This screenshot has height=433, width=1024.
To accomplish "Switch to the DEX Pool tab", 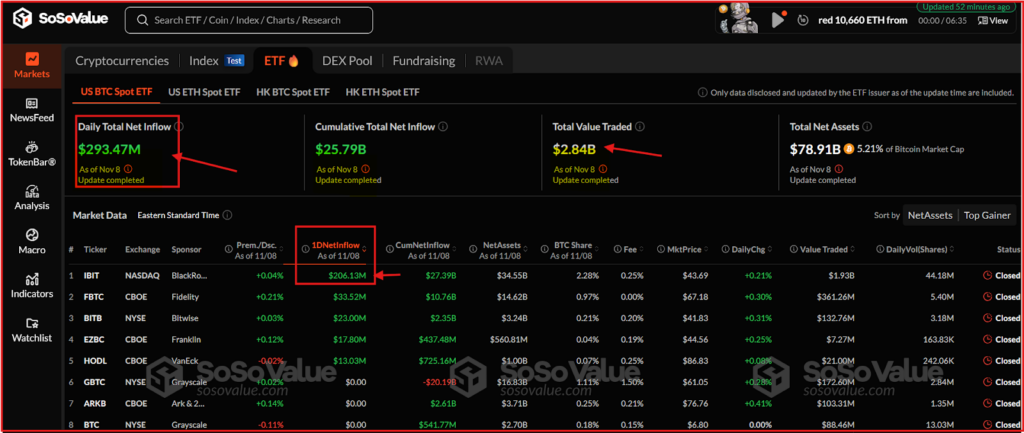I will tap(347, 61).
